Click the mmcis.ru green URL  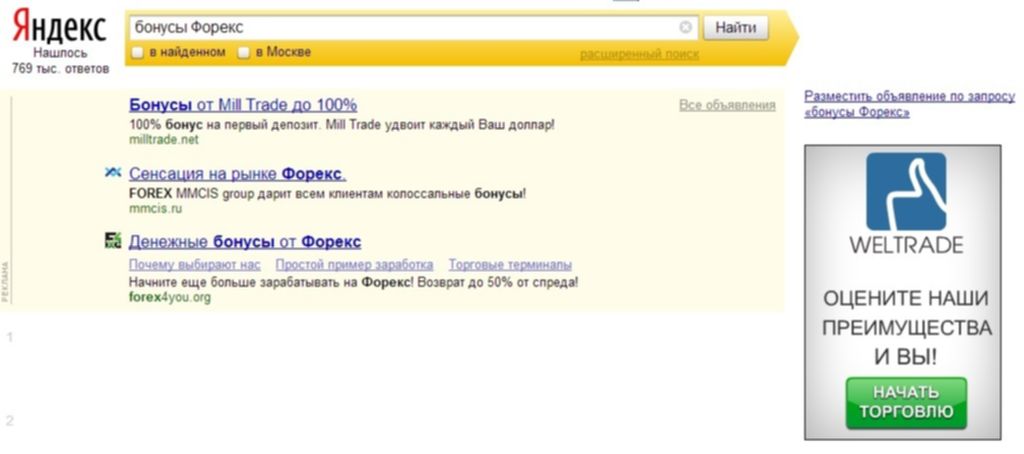pyautogui.click(x=155, y=209)
